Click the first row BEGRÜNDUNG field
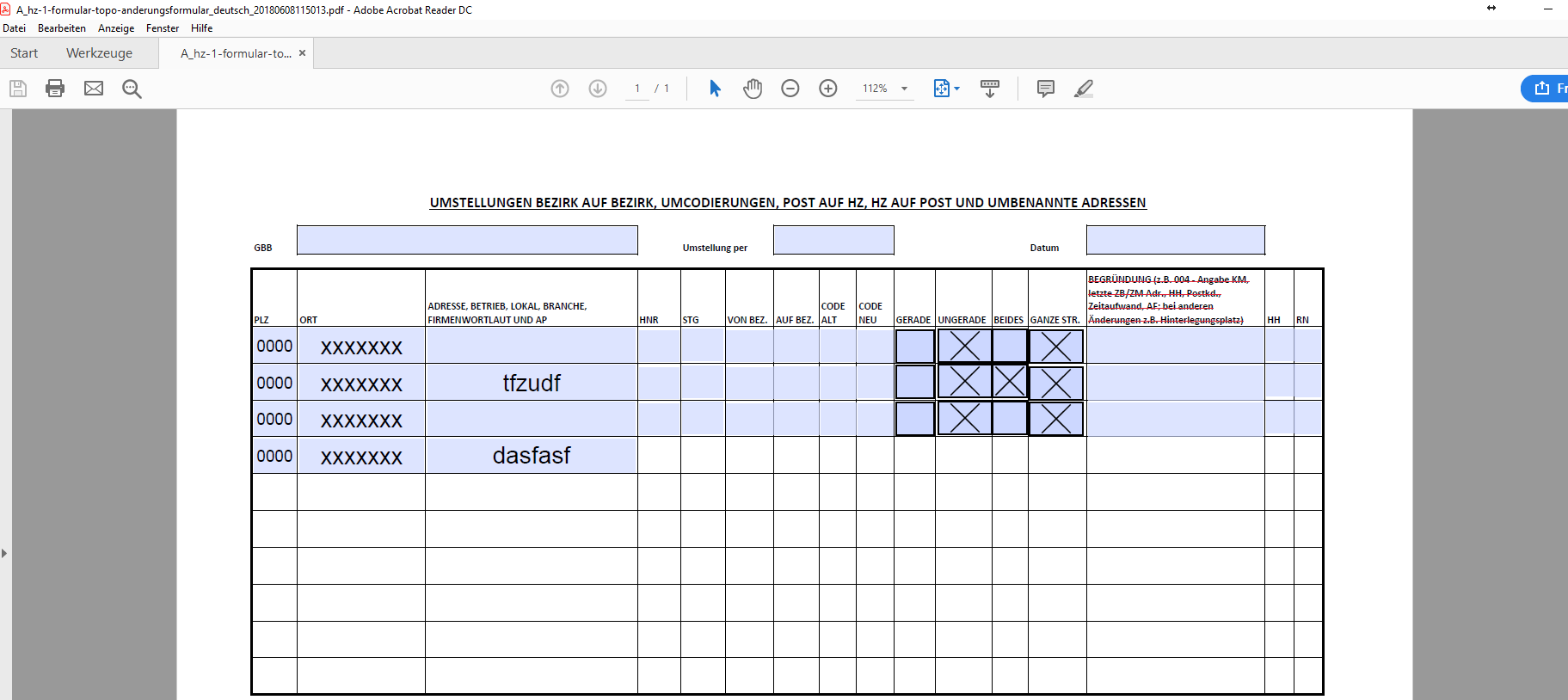The image size is (1568, 700). point(1175,346)
